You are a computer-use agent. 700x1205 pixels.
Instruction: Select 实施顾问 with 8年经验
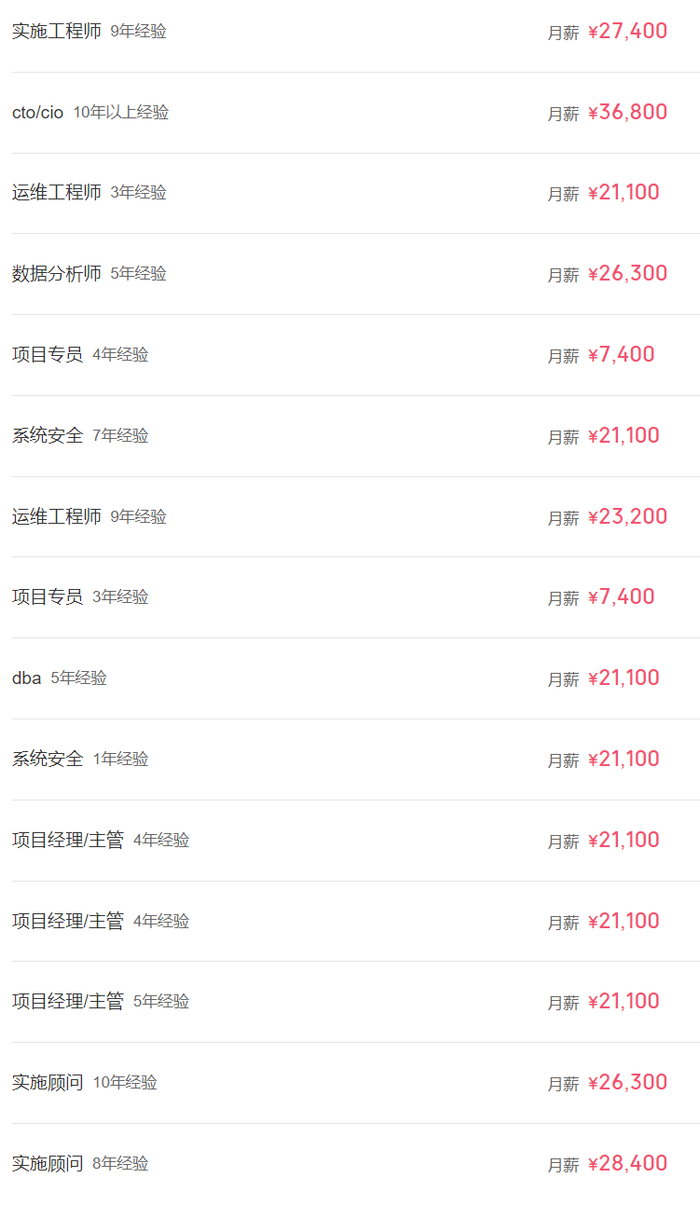pos(48,1163)
